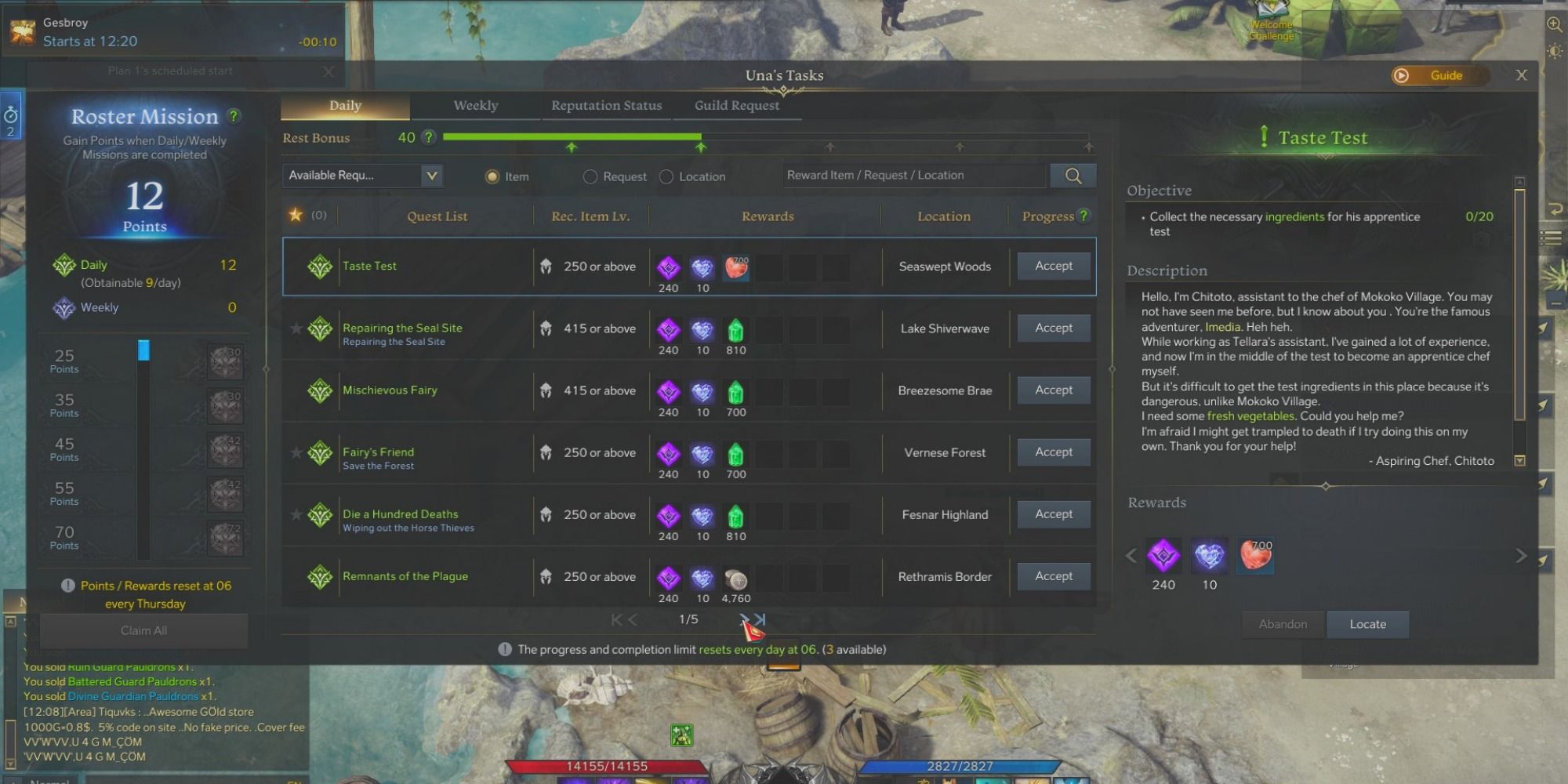Screen dimensions: 1568x784
Task: Click the green buff icon above the health bar
Action: (x=682, y=735)
